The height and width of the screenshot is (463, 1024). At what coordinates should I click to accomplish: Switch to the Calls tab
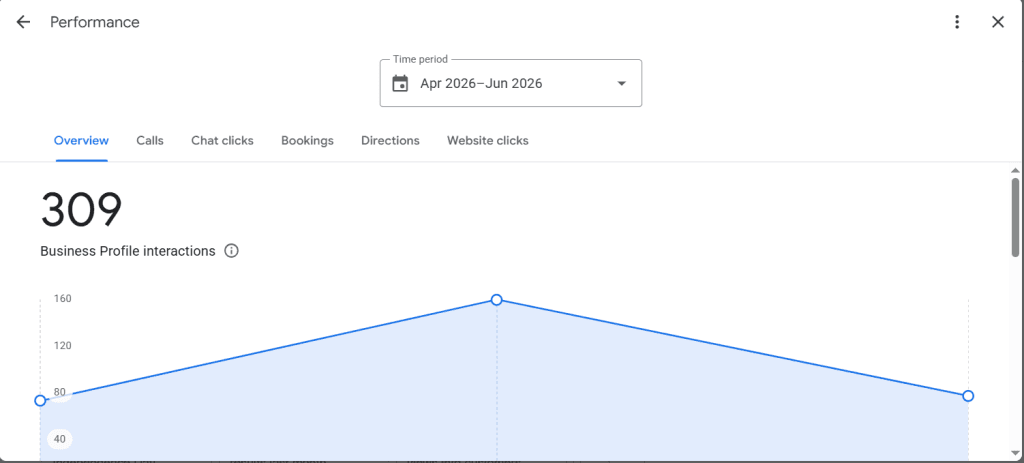pyautogui.click(x=150, y=140)
